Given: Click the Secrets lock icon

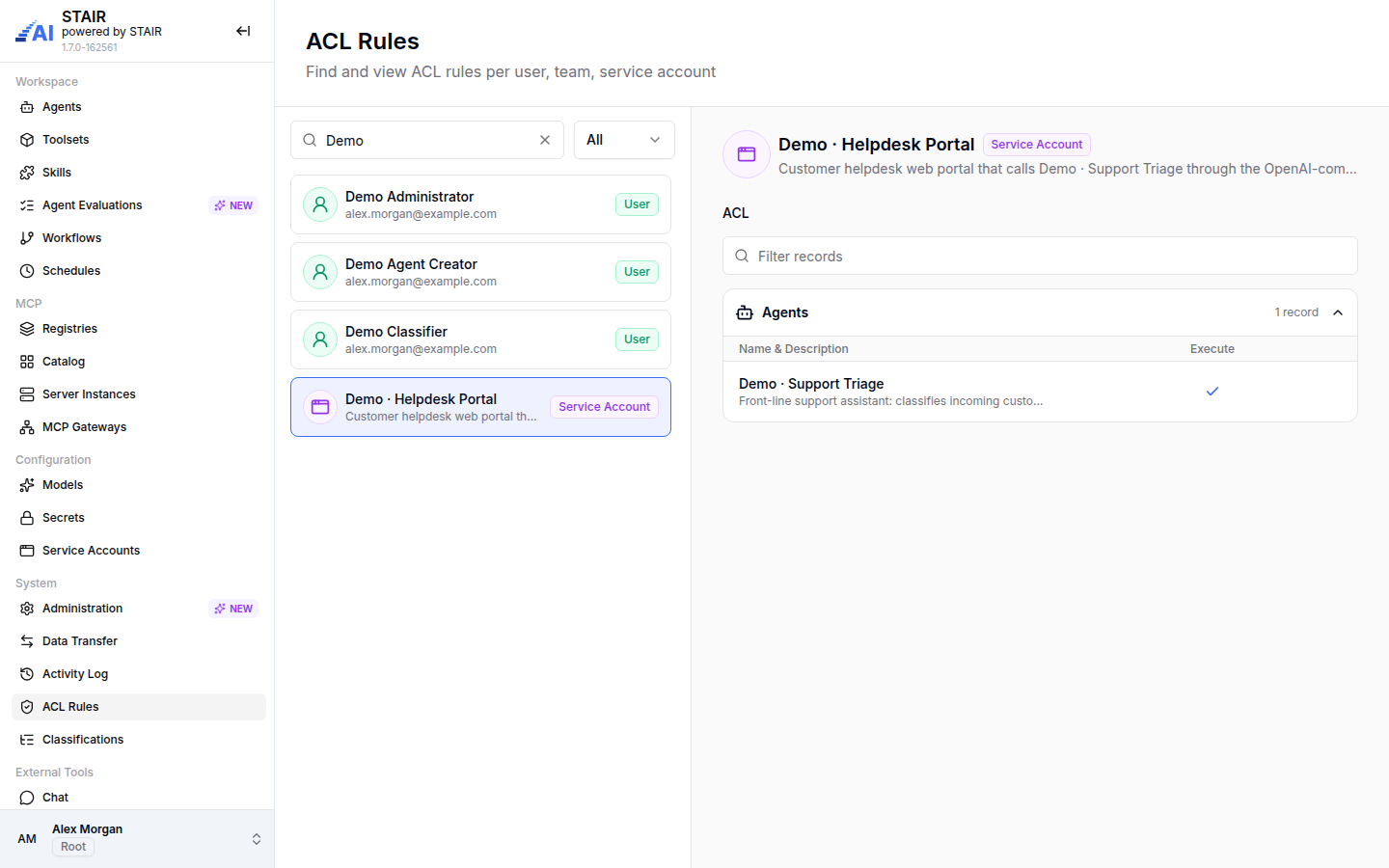Looking at the screenshot, I should [27, 518].
